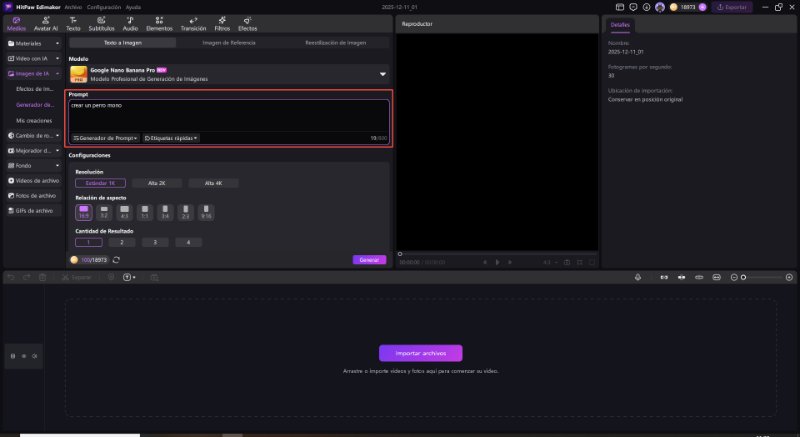This screenshot has width=800, height=437.
Task: Open the feedback message icon
Action: coord(633,7)
